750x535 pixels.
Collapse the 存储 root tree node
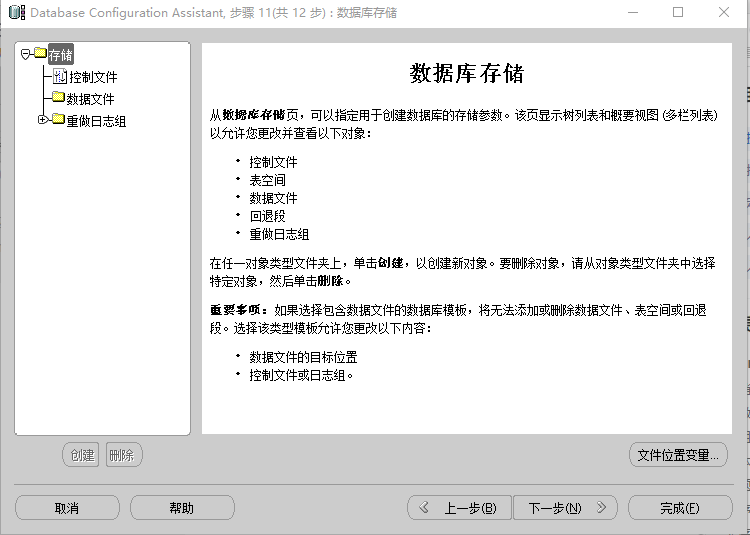click(26, 54)
